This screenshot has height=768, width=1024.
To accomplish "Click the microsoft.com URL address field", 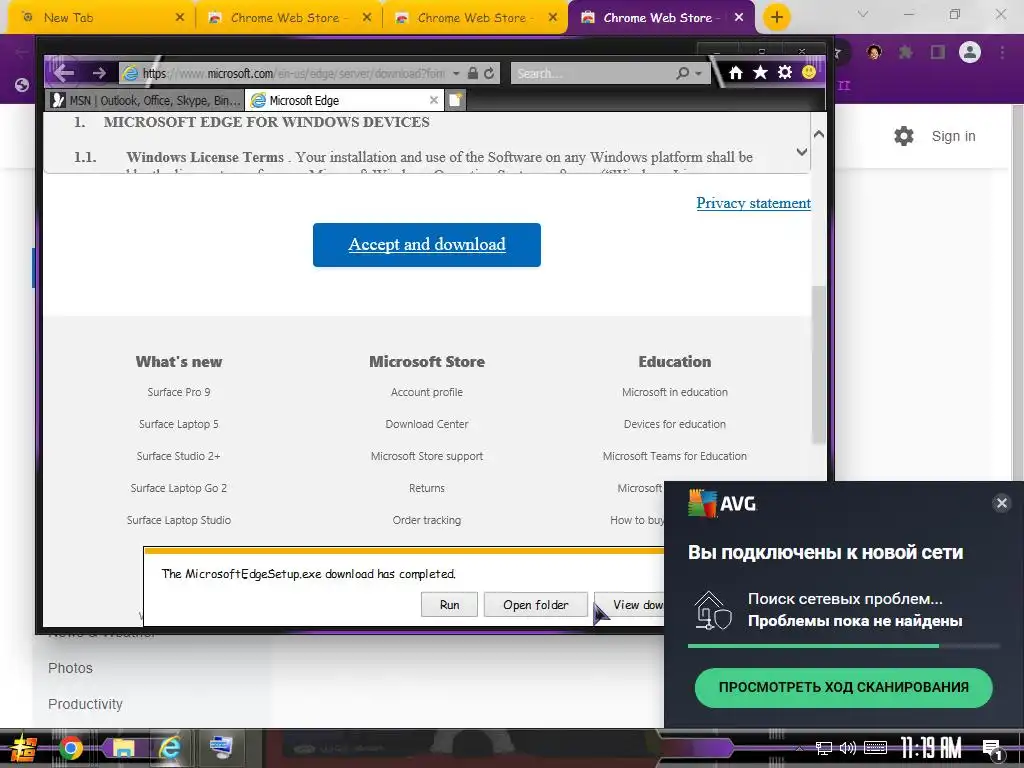I will click(293, 73).
